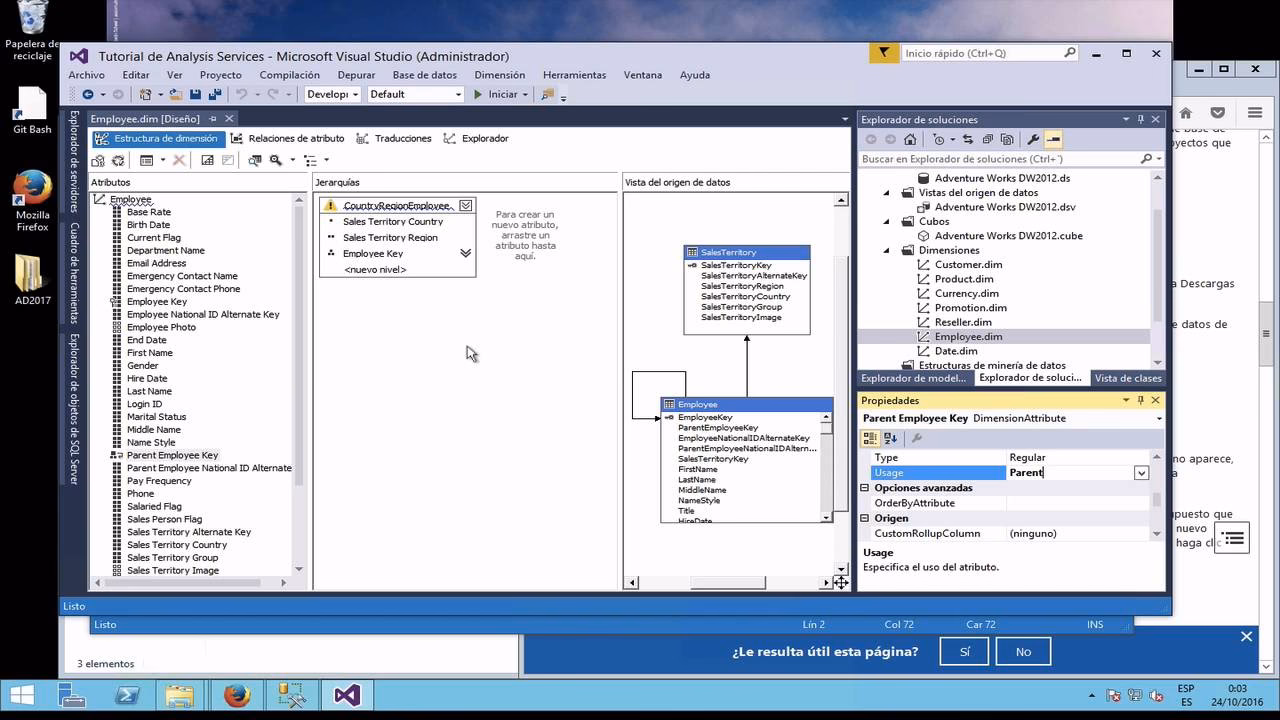Open the view attributes layout dropdown icon
This screenshot has height=720, width=1280.
coord(146,160)
